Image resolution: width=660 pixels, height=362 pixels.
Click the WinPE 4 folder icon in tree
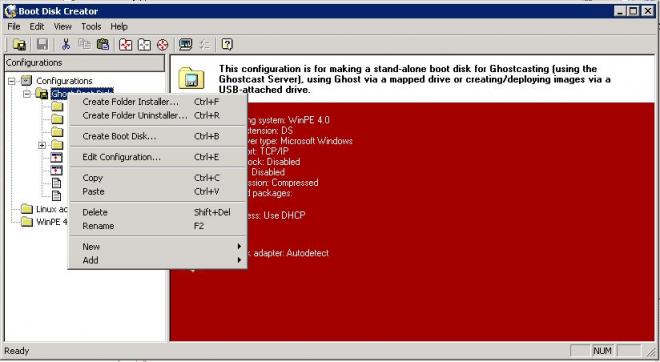(27, 221)
